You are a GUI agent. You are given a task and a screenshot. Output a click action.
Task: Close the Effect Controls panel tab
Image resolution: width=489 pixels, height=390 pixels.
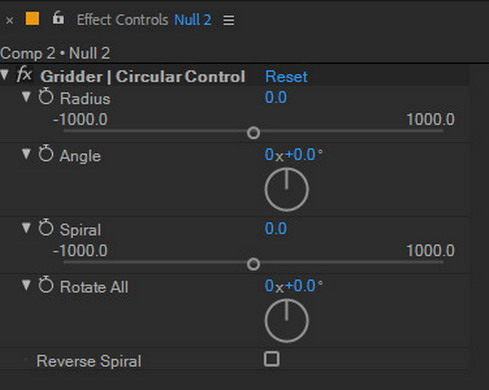click(x=10, y=21)
